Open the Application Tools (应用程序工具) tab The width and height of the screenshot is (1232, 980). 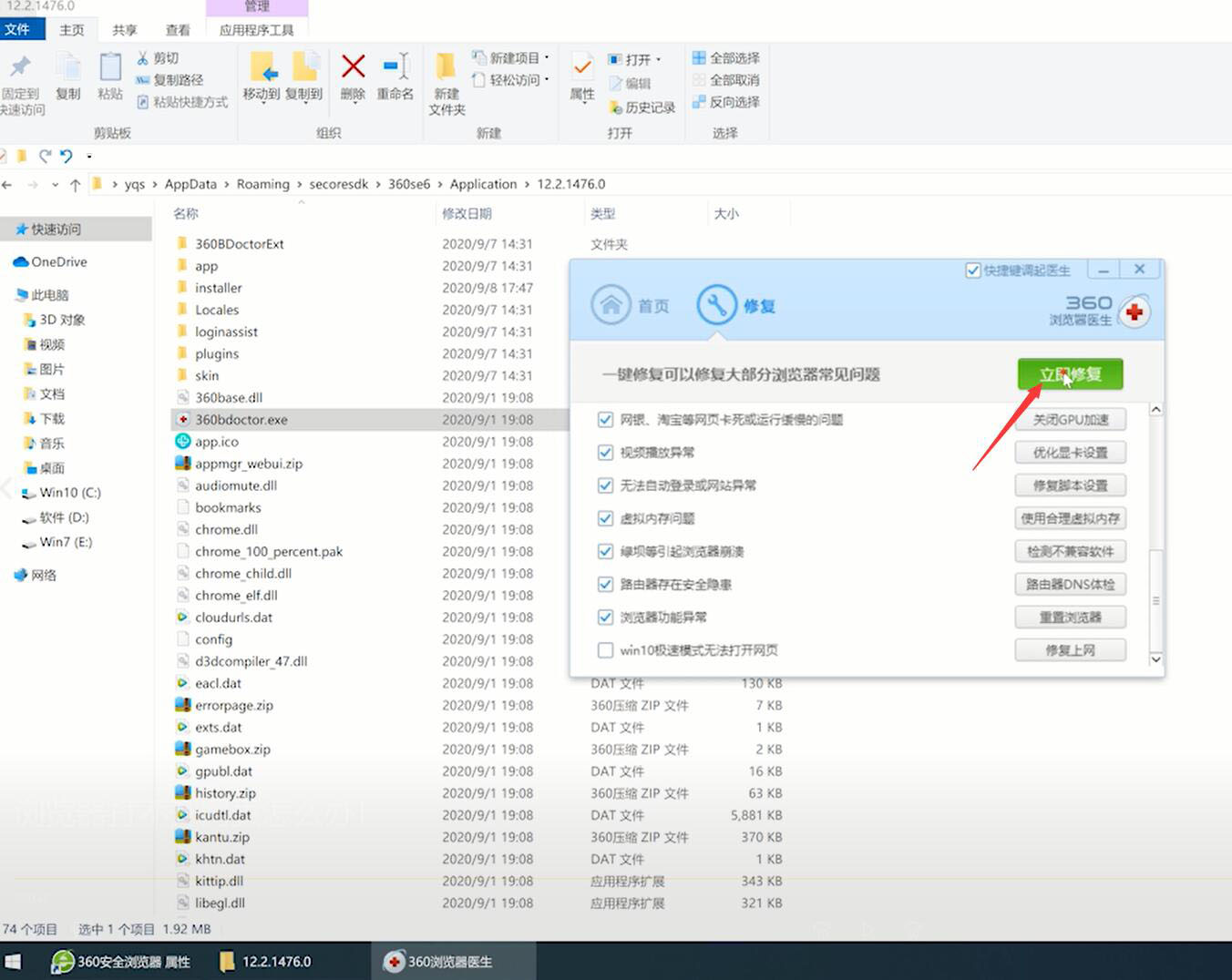pyautogui.click(x=256, y=30)
